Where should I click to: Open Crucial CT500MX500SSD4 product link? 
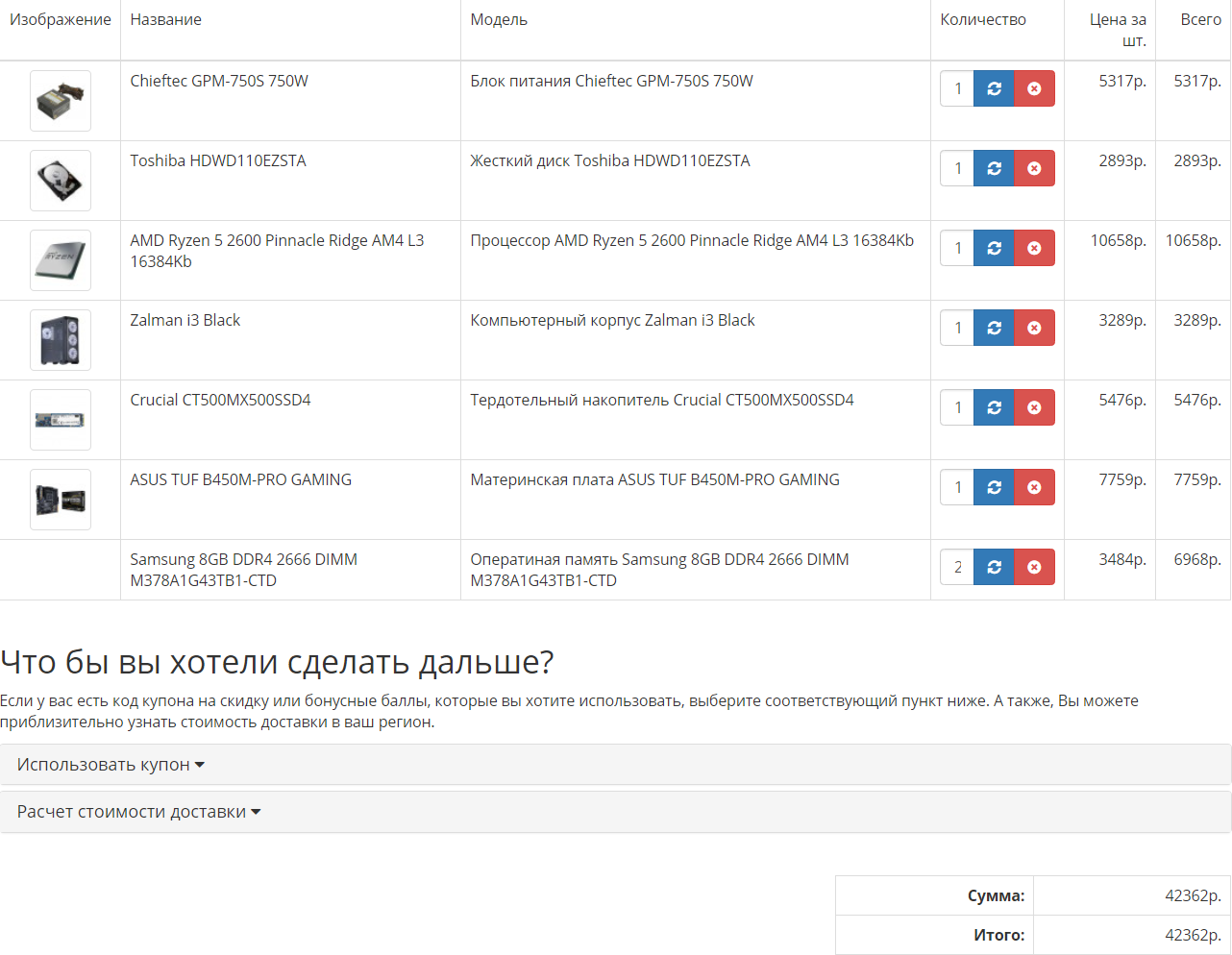(221, 400)
